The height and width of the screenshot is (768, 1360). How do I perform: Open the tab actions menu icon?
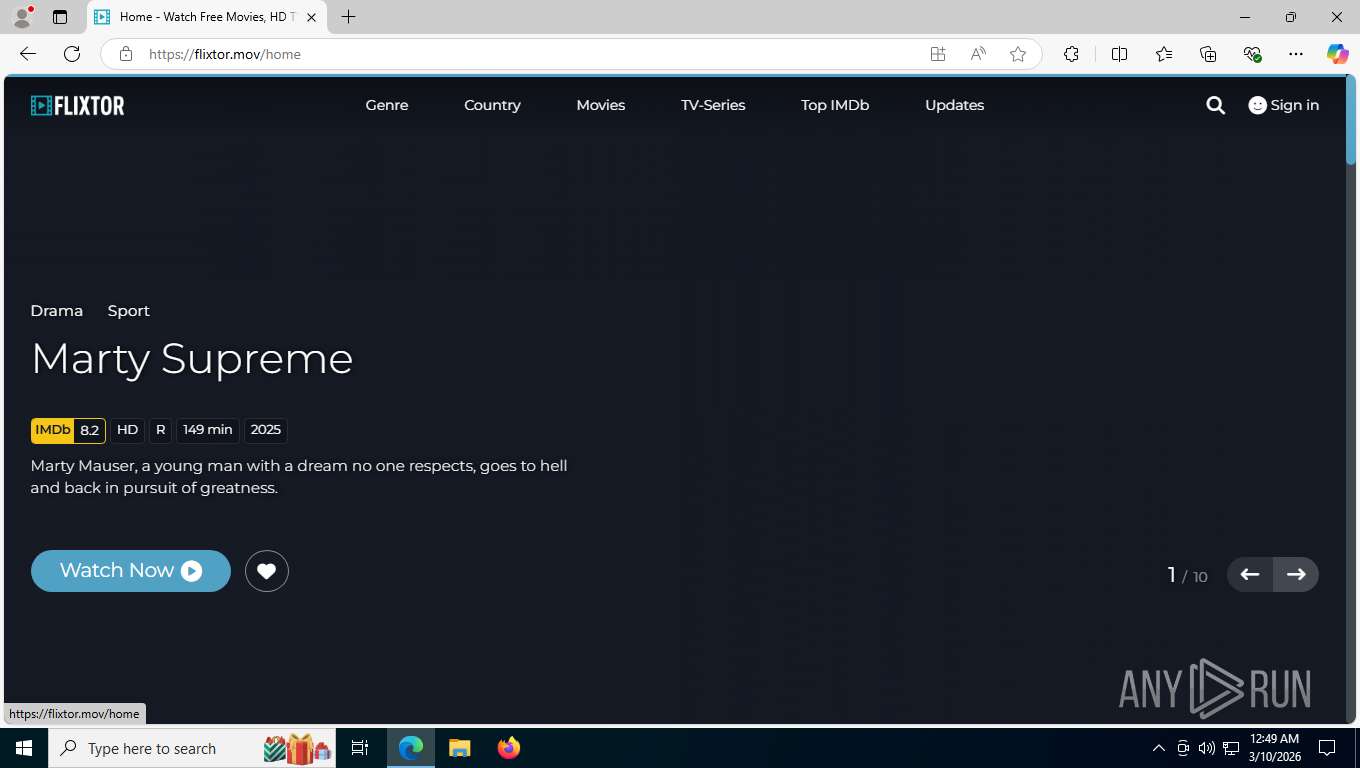click(60, 17)
